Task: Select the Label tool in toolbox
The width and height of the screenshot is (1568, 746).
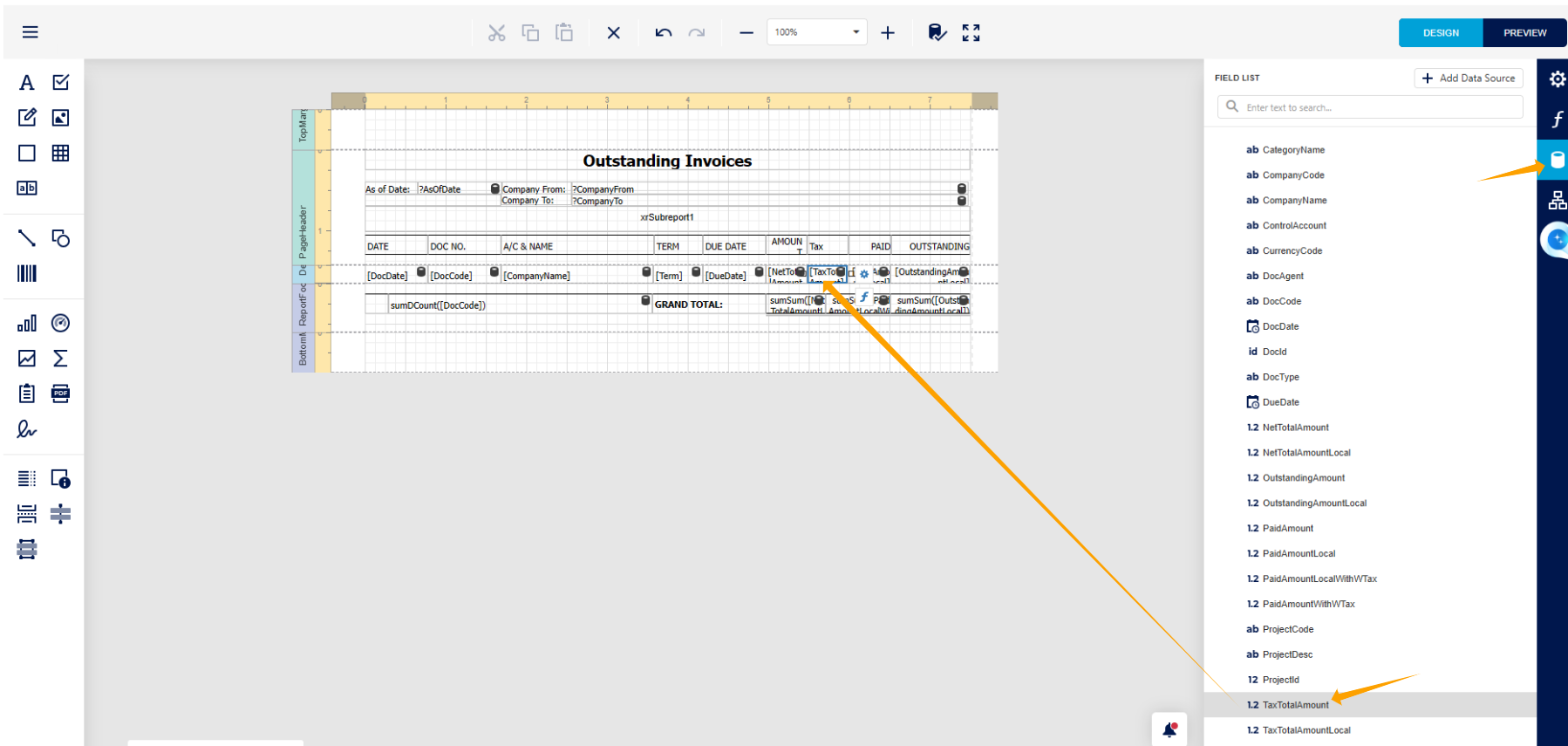Action: [x=27, y=83]
